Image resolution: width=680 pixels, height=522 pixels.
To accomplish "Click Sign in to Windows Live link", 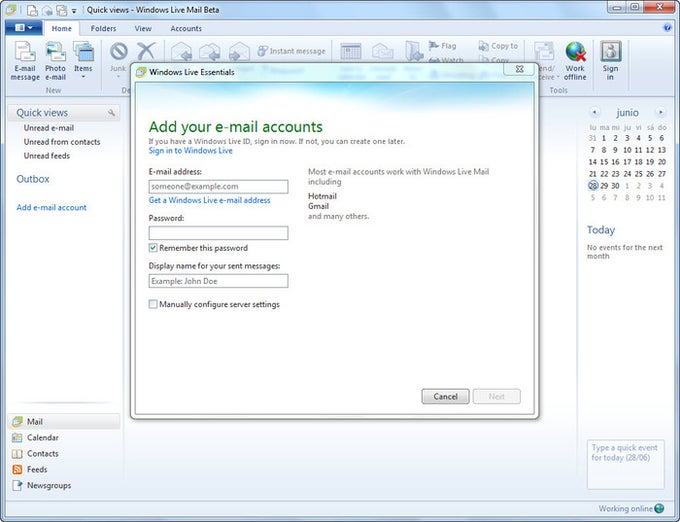I will click(x=190, y=150).
